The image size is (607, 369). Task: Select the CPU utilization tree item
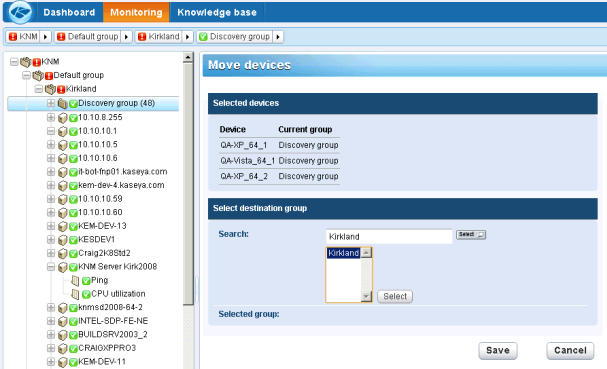(118, 293)
